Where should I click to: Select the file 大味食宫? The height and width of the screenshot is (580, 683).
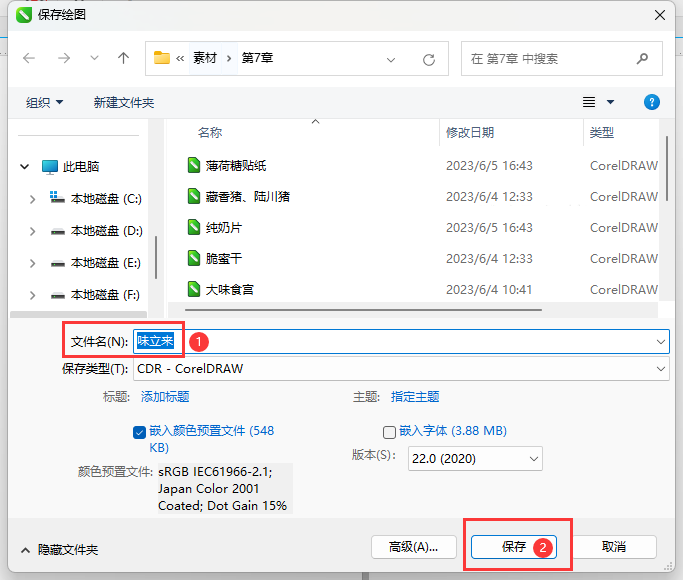click(x=230, y=290)
